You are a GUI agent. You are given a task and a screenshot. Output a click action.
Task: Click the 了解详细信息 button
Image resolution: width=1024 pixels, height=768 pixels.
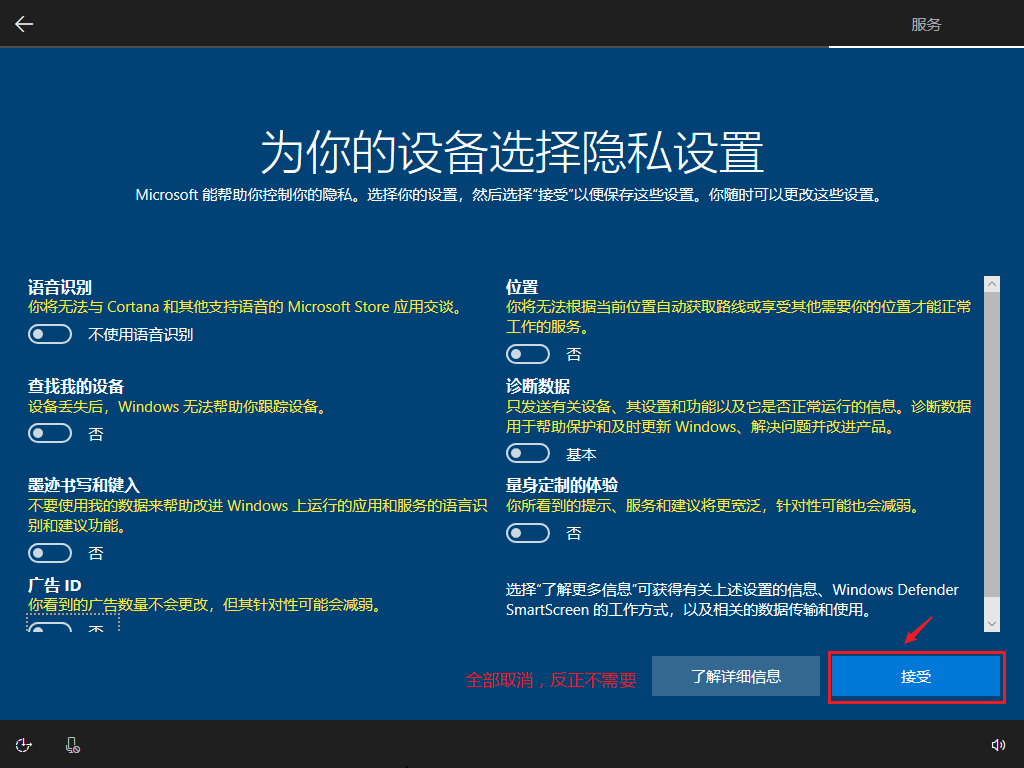pos(736,676)
